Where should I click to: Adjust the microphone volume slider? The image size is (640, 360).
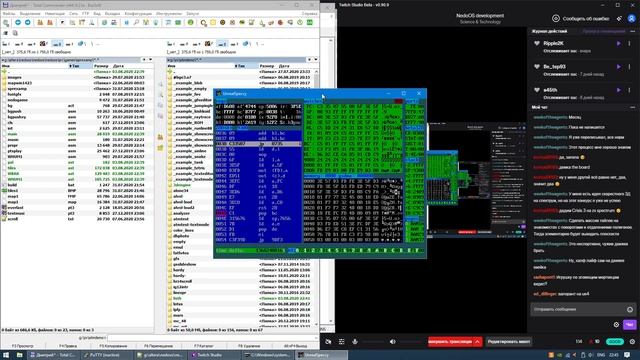coord(373,342)
